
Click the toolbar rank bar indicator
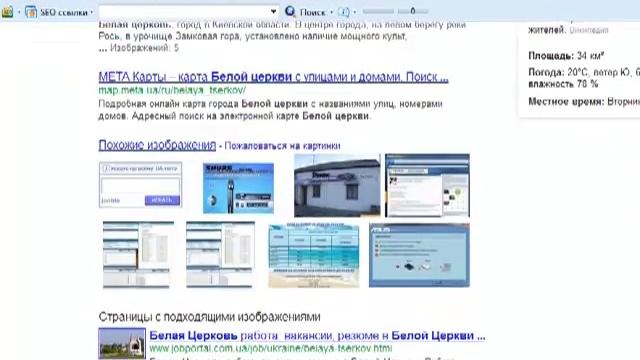(395, 11)
